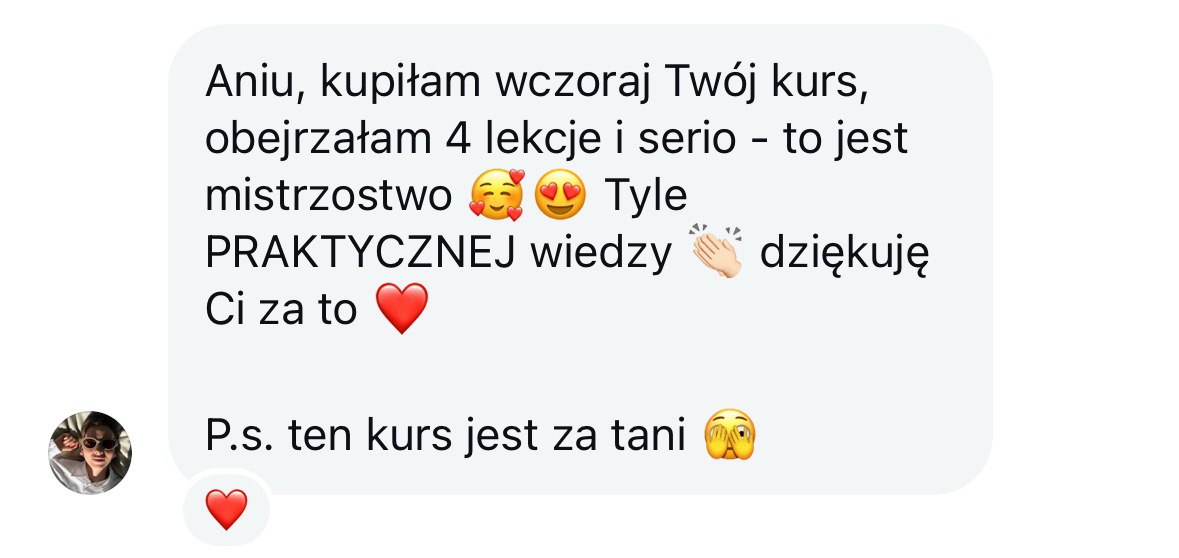This screenshot has width=1179, height=558.
Task: Tap the word 'wiedzy'
Action: pos(600,255)
